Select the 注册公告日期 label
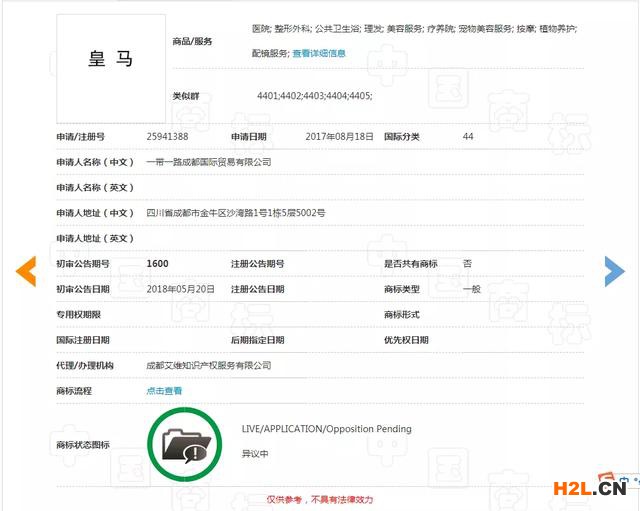The height and width of the screenshot is (511, 640). 258,289
